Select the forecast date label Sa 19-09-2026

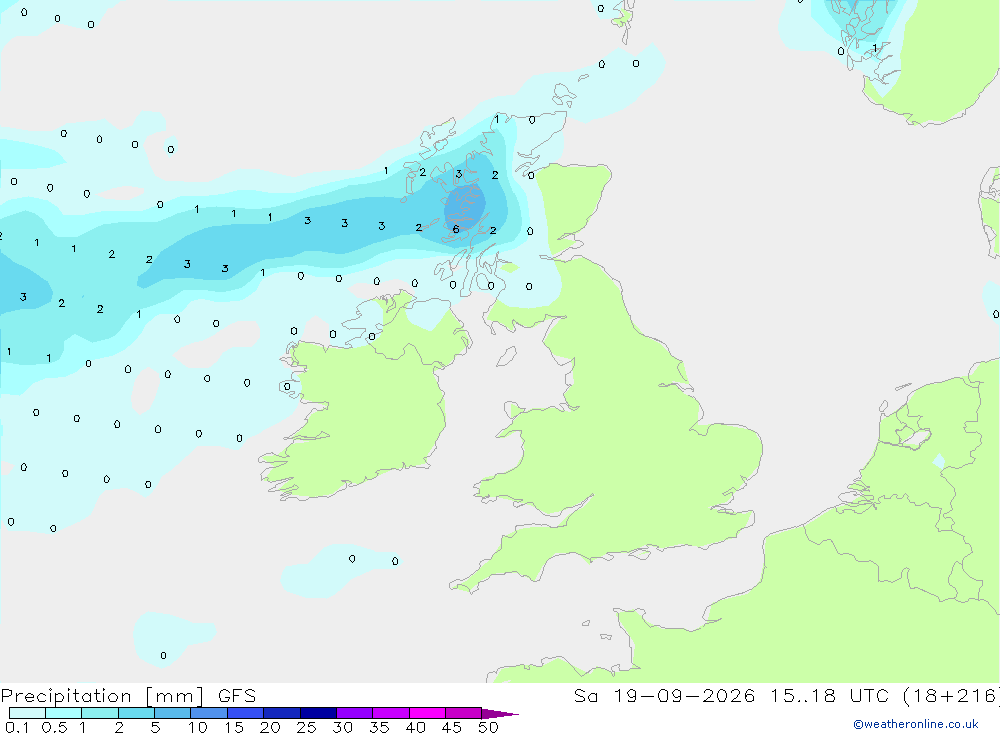coord(665,695)
